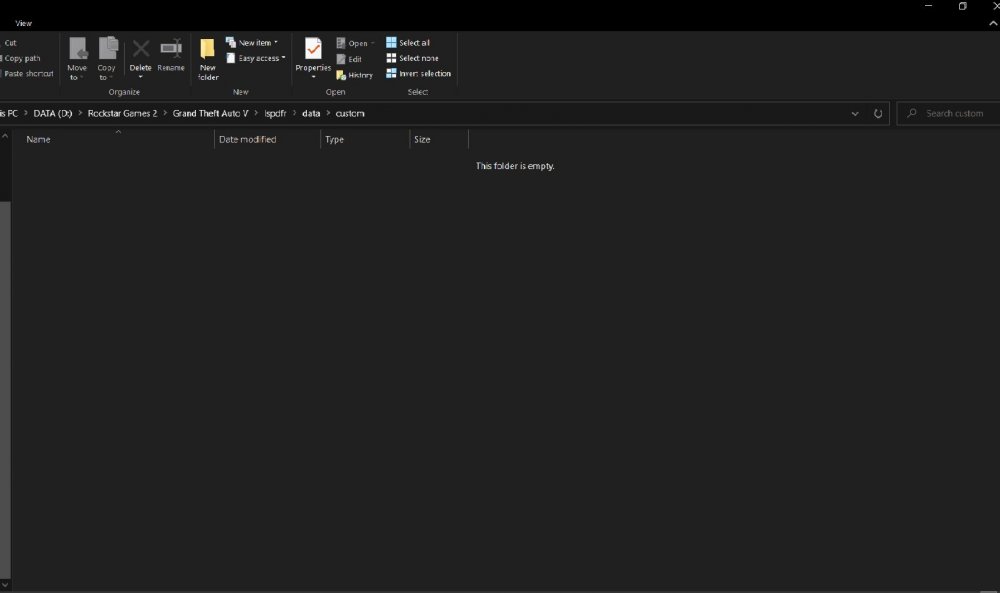Click Select none in ribbon

pos(412,58)
